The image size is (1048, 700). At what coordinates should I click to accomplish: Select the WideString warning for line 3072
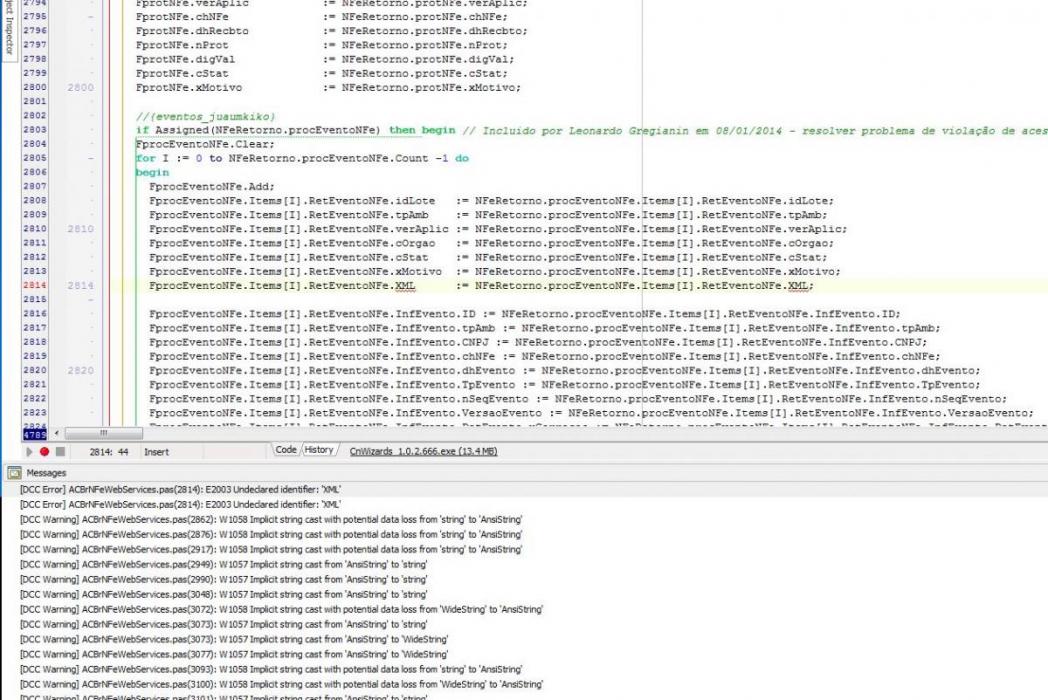click(x=281, y=609)
